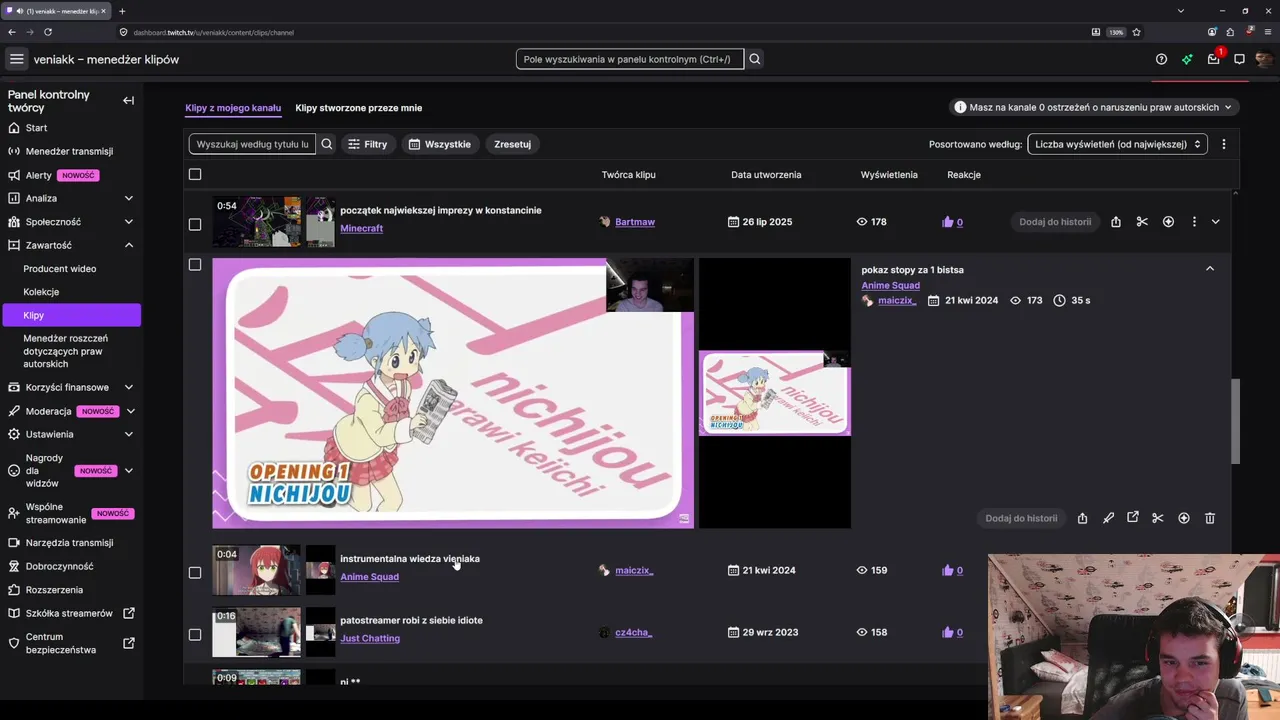The image size is (1280, 720).
Task: Expand the Korzyści finansowe section
Action: (x=129, y=387)
